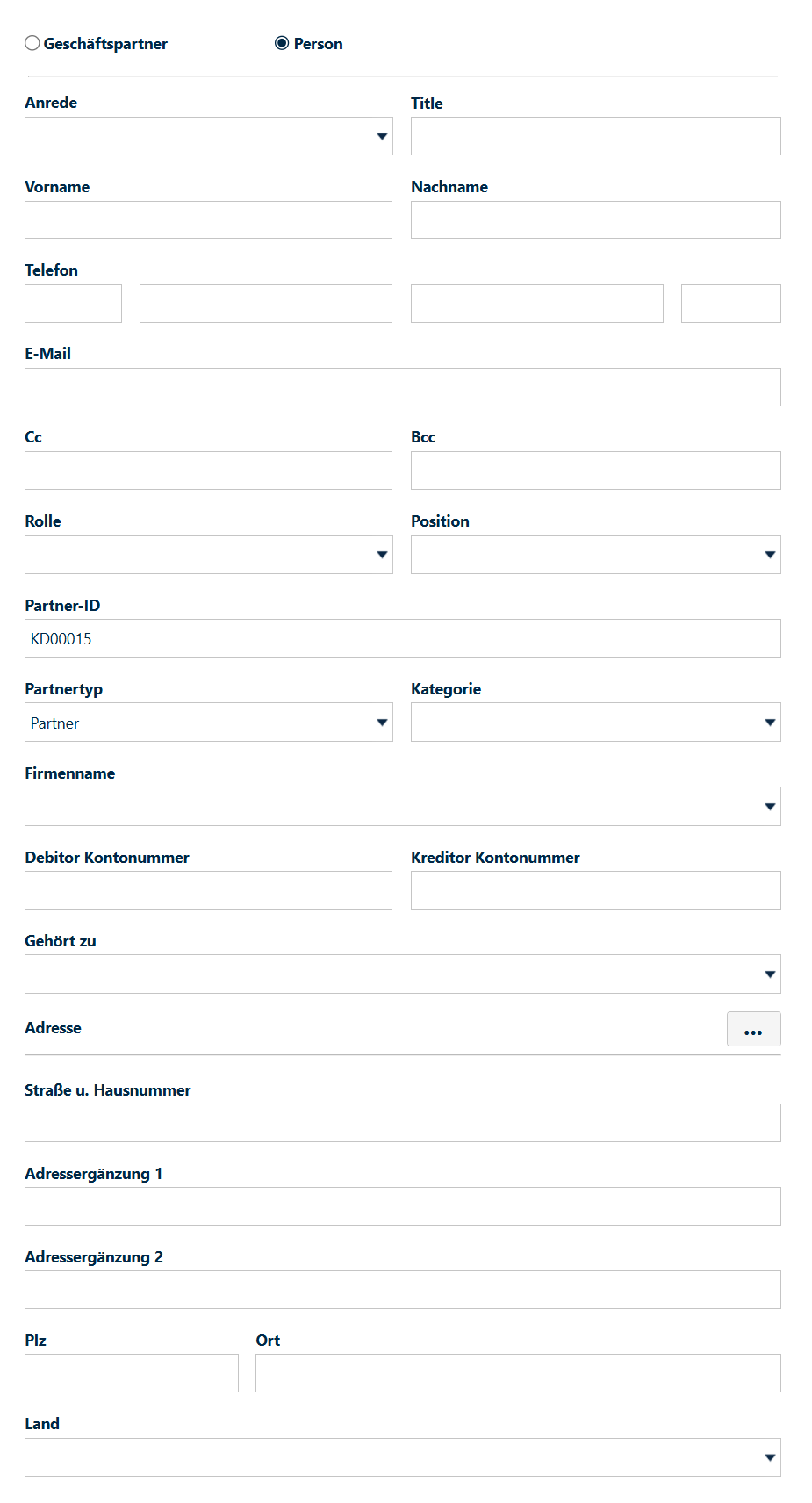Open the Land country dropdown
The width and height of the screenshot is (812, 1503).
tap(403, 1457)
